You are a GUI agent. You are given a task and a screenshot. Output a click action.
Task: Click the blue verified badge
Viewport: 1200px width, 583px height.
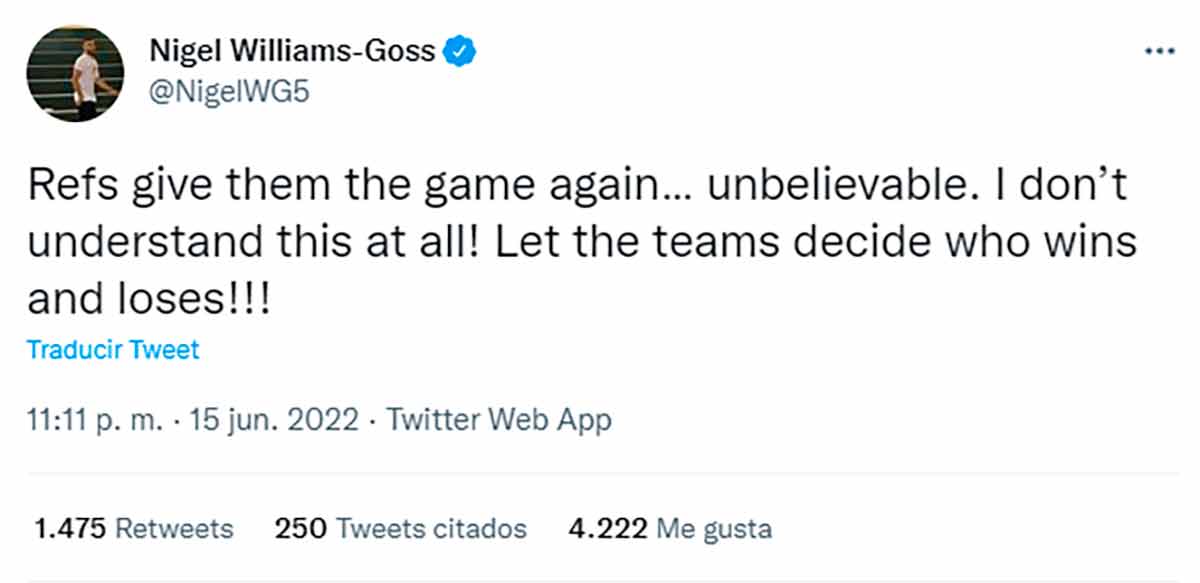[x=460, y=49]
